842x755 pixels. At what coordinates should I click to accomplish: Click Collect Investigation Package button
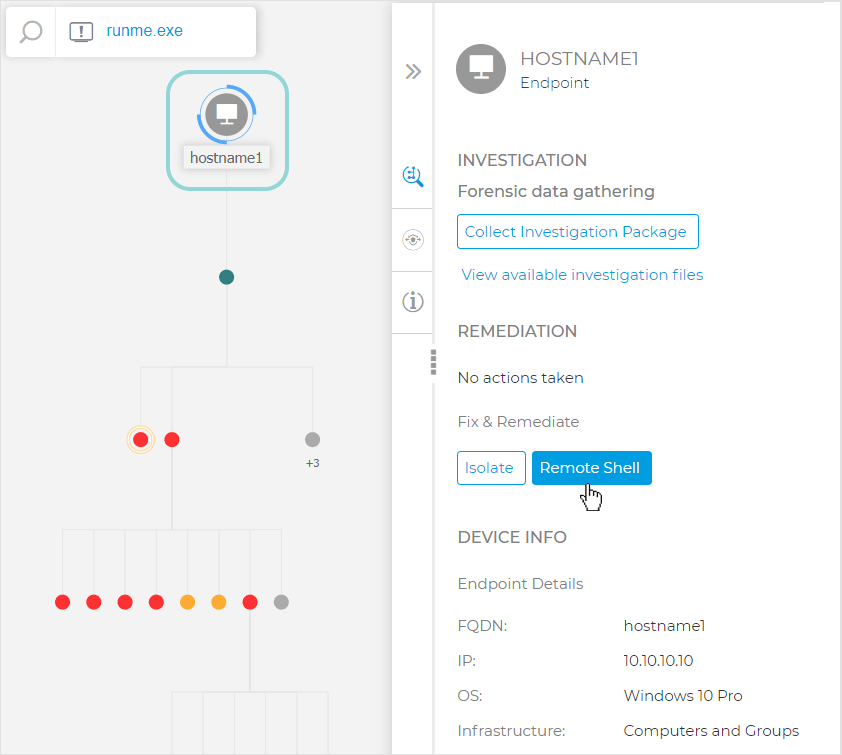coord(577,231)
